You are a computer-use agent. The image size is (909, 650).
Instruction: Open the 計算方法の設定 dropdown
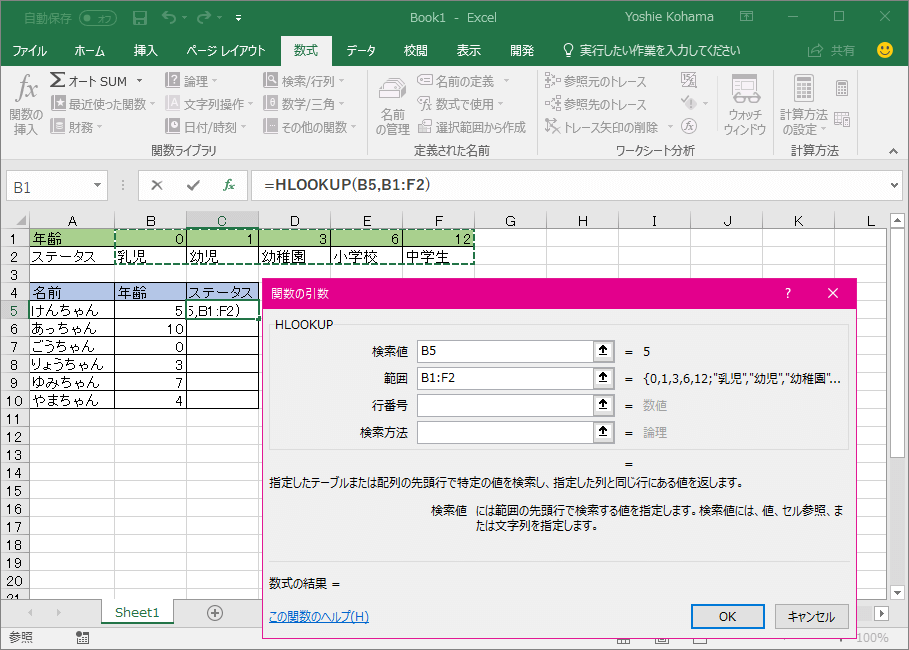tap(804, 106)
